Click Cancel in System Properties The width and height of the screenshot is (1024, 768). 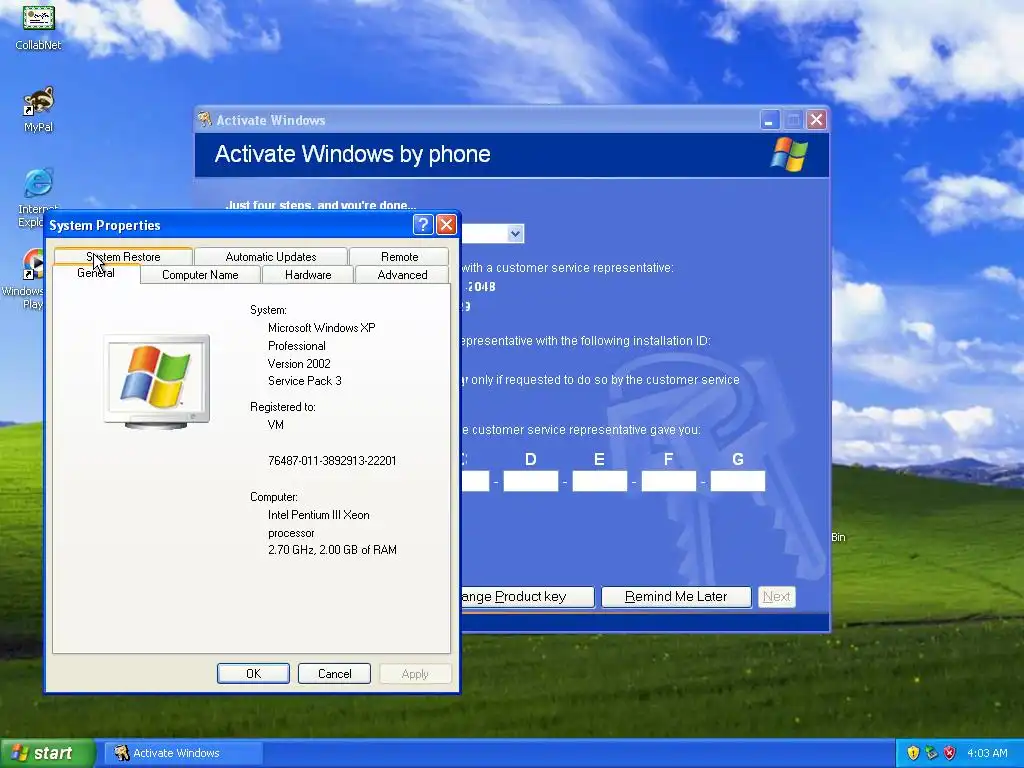334,673
